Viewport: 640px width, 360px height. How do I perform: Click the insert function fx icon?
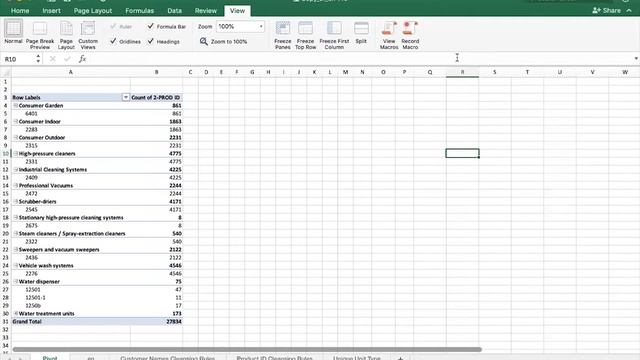point(82,59)
